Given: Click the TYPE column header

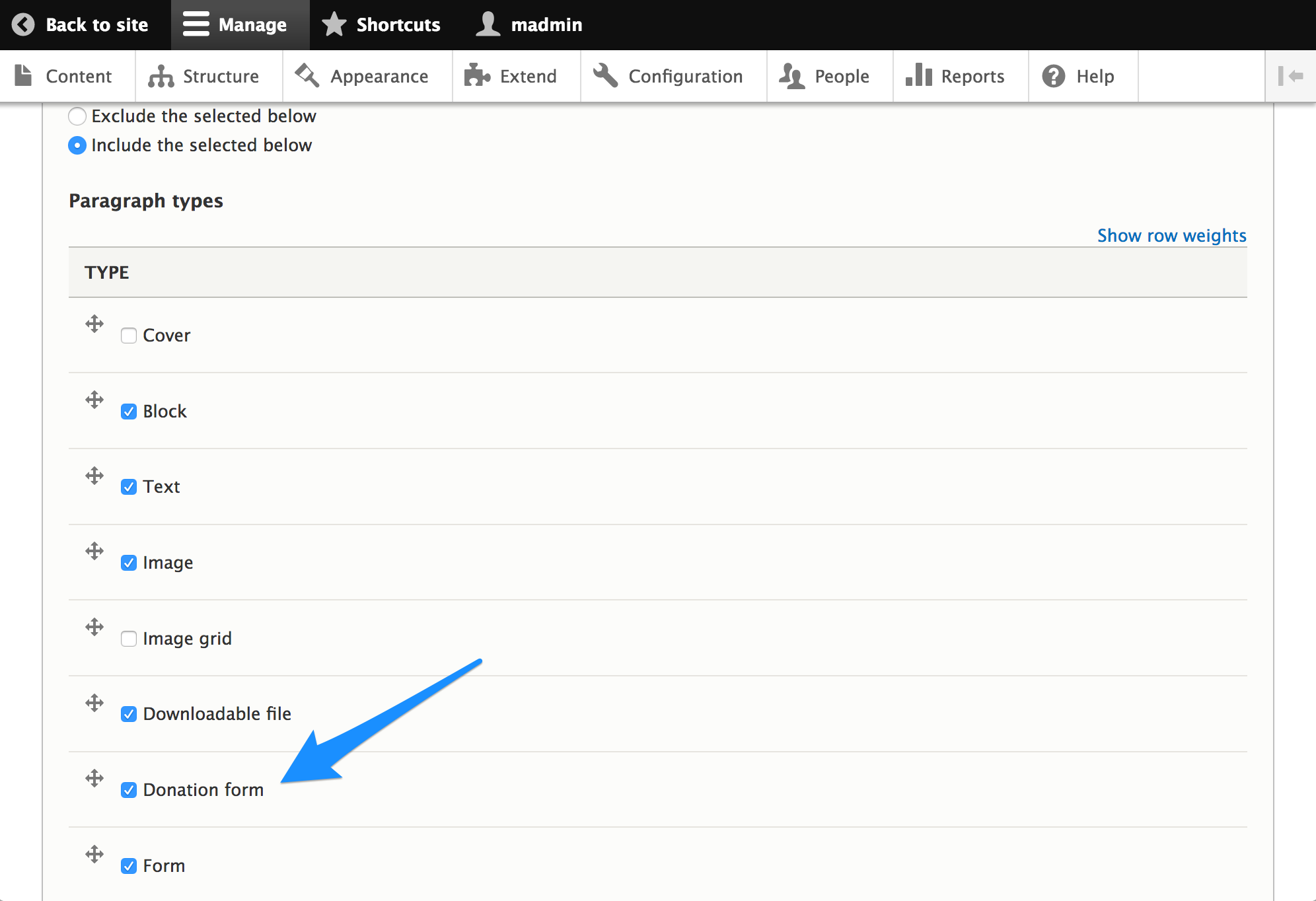Looking at the screenshot, I should point(106,272).
